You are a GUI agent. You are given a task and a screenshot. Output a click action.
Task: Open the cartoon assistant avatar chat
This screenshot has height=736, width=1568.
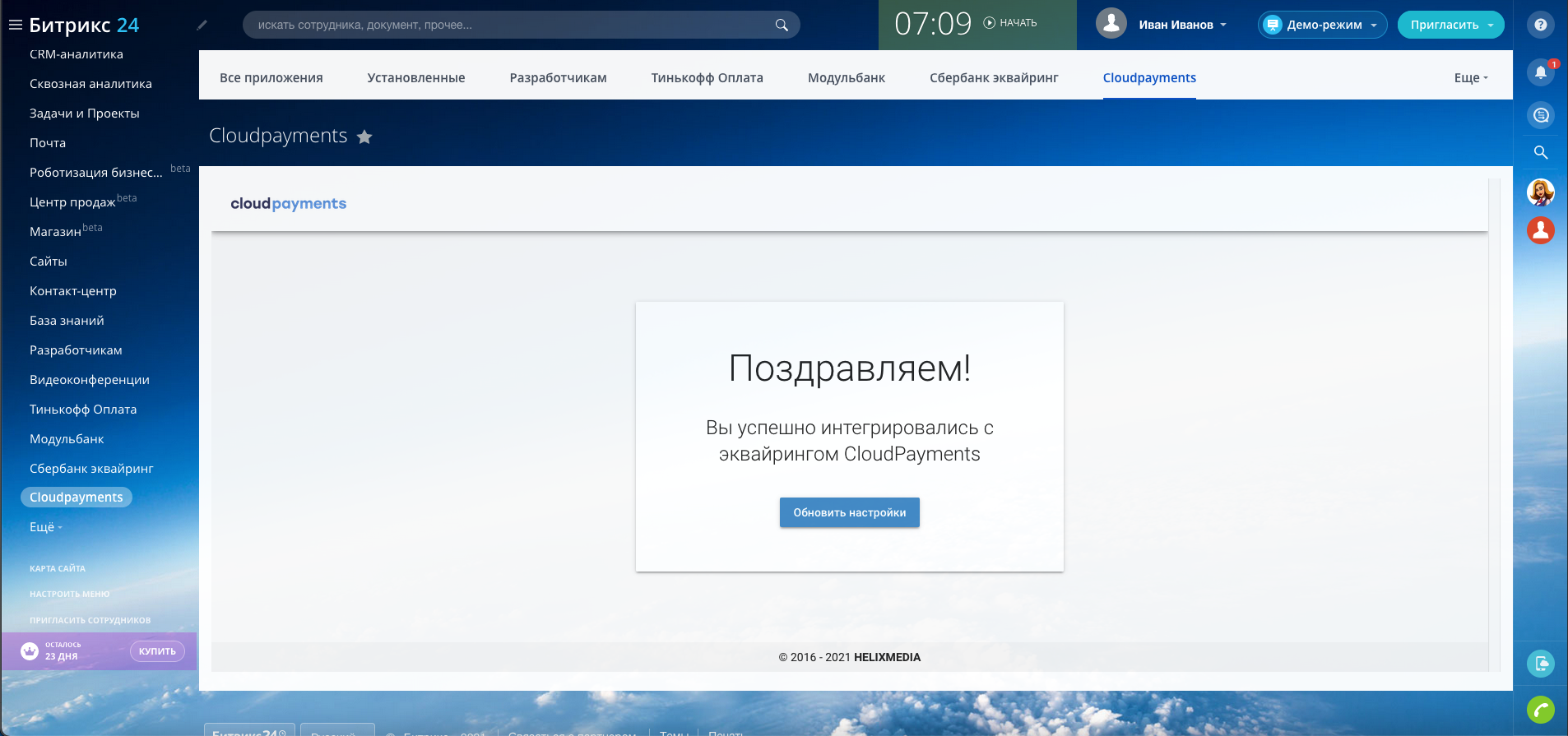(1541, 192)
